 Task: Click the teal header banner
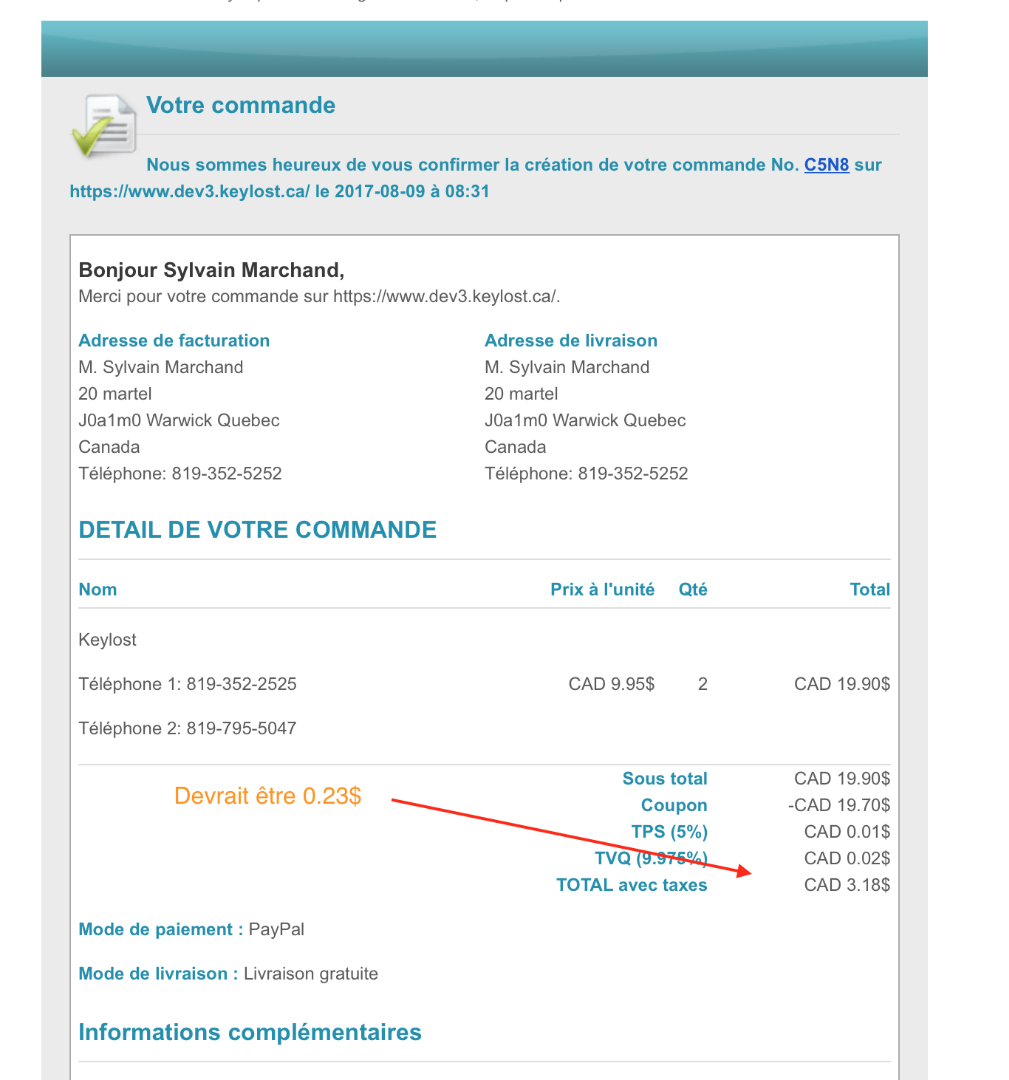484,49
